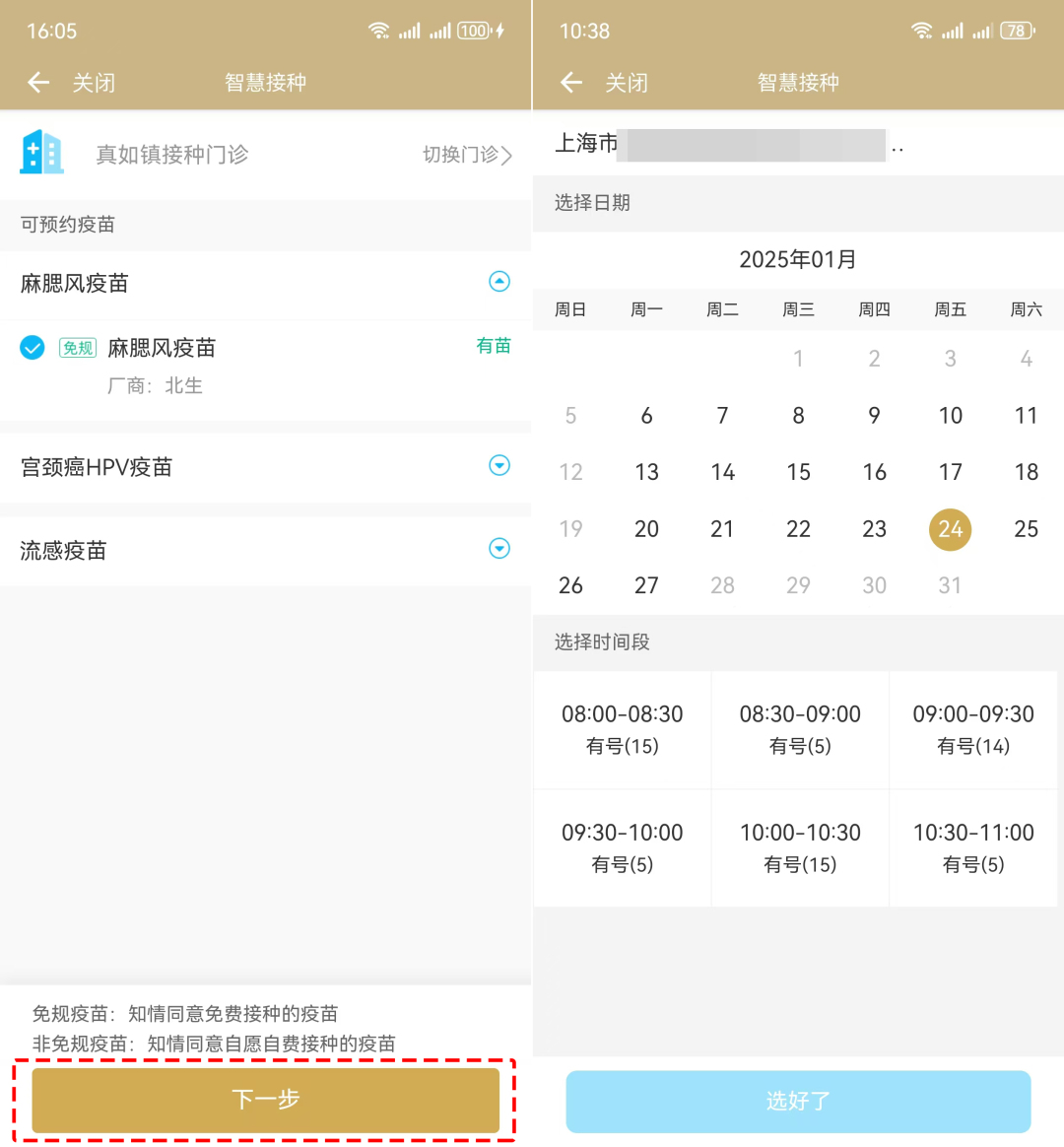This screenshot has height=1147, width=1064.
Task: Expand the 流感疫苗 section
Action: coord(499,549)
